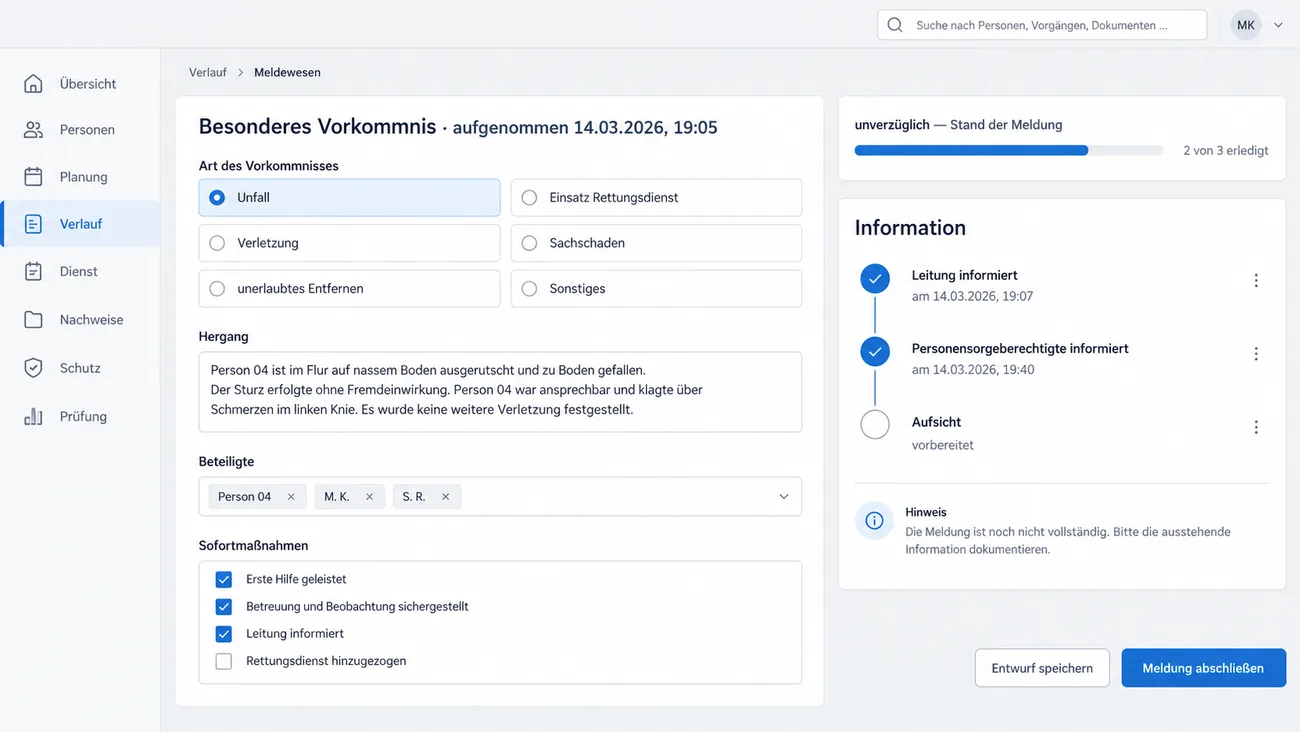Click the magnifier icon in search bar
The height and width of the screenshot is (732, 1300).
(x=895, y=25)
